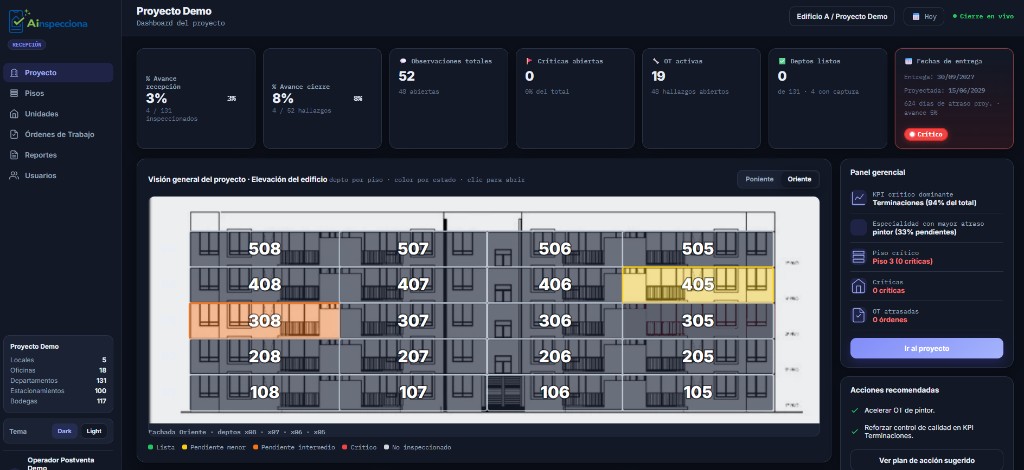Click Ver plan de acción sugerido
This screenshot has height=470, width=1024.
coord(926,460)
